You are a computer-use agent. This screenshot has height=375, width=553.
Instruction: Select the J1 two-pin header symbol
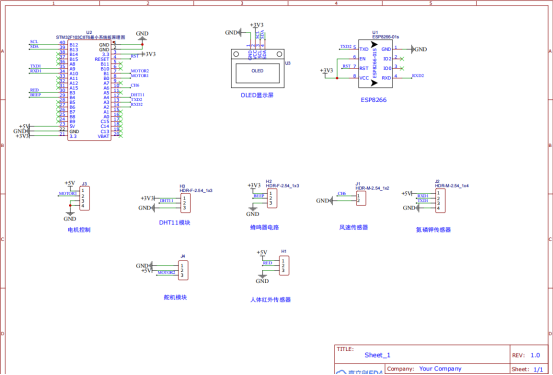tap(361, 198)
